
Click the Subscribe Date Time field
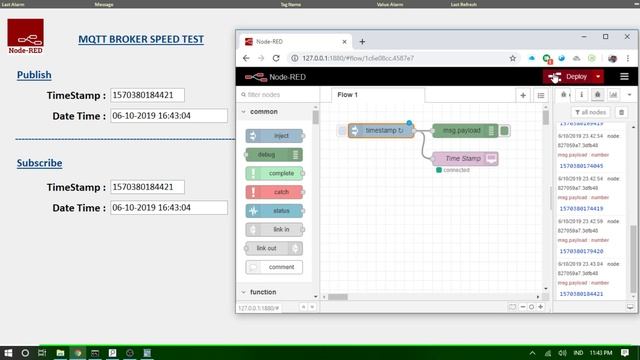point(169,207)
